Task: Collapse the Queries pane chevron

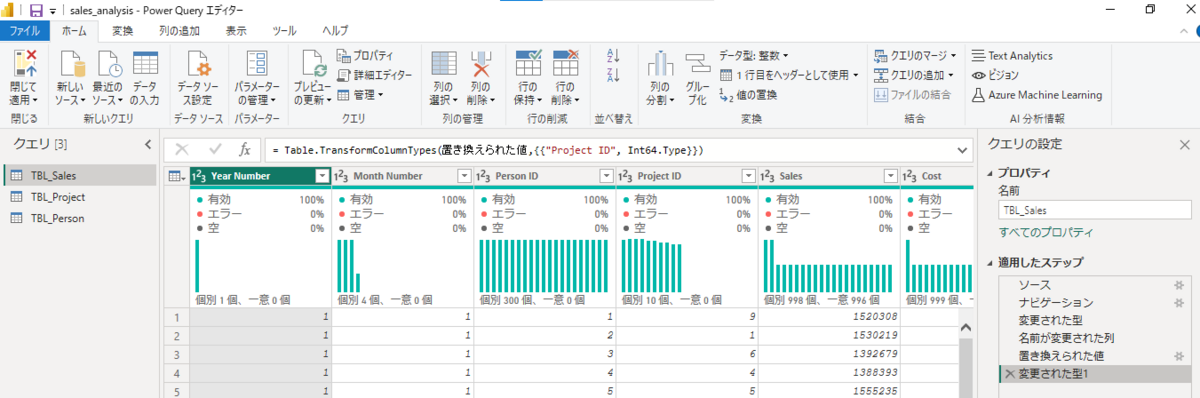Action: click(x=147, y=145)
